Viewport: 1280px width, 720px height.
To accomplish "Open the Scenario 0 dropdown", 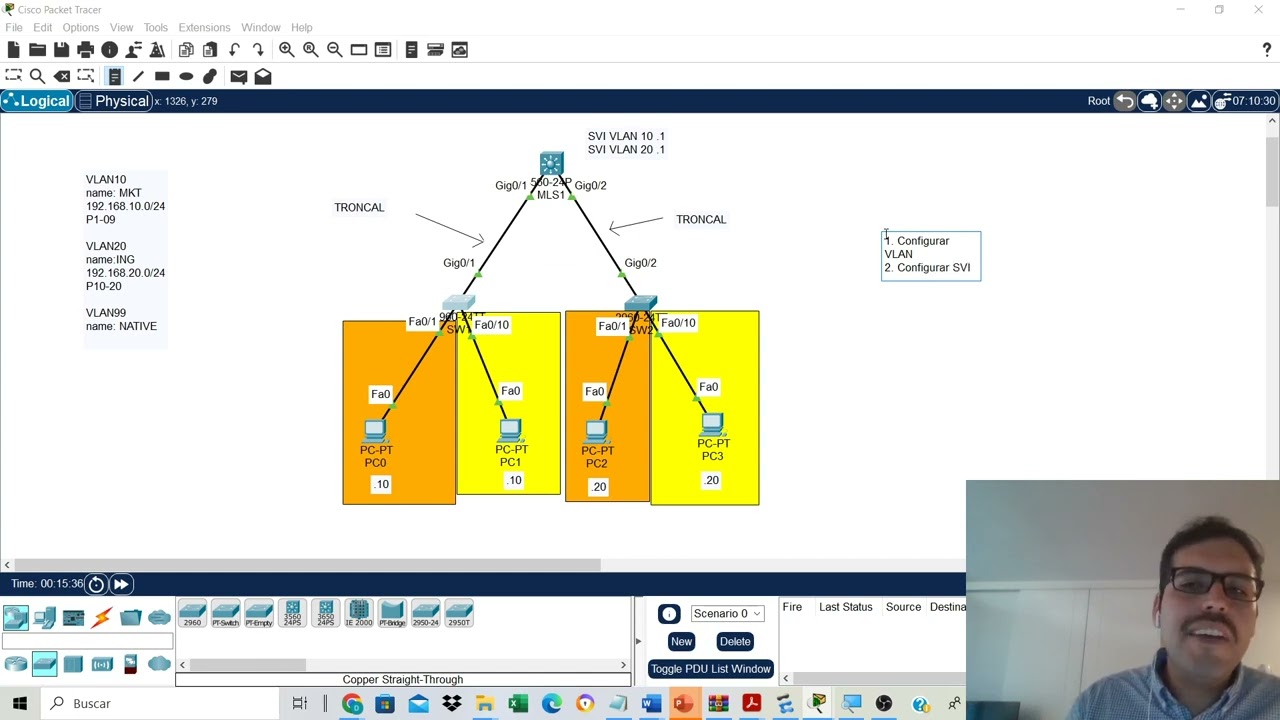I will click(727, 614).
